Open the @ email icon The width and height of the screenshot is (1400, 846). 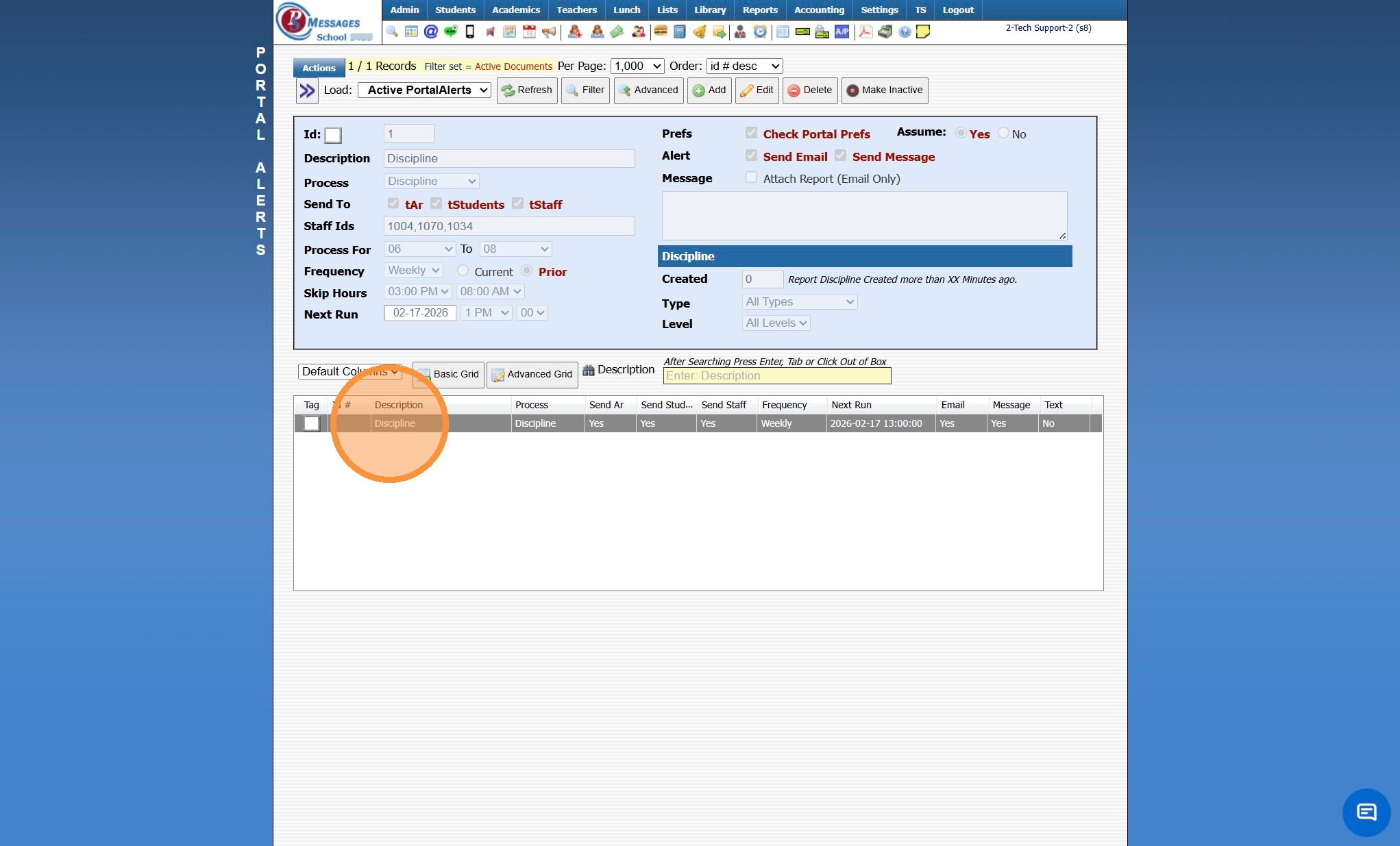click(430, 32)
